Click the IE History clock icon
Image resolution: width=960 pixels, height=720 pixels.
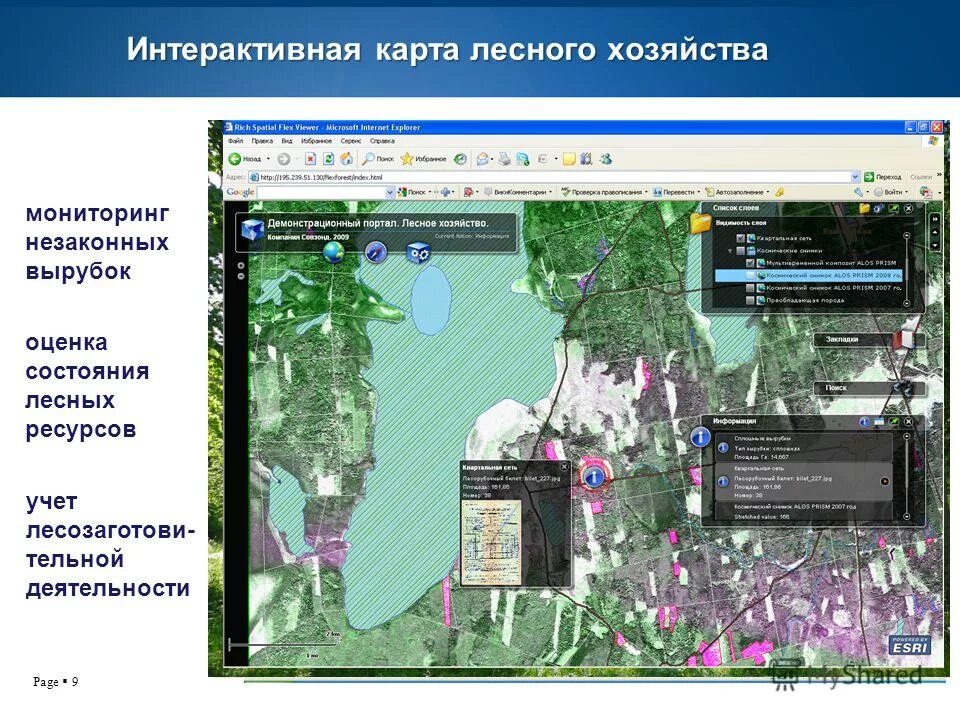460,159
